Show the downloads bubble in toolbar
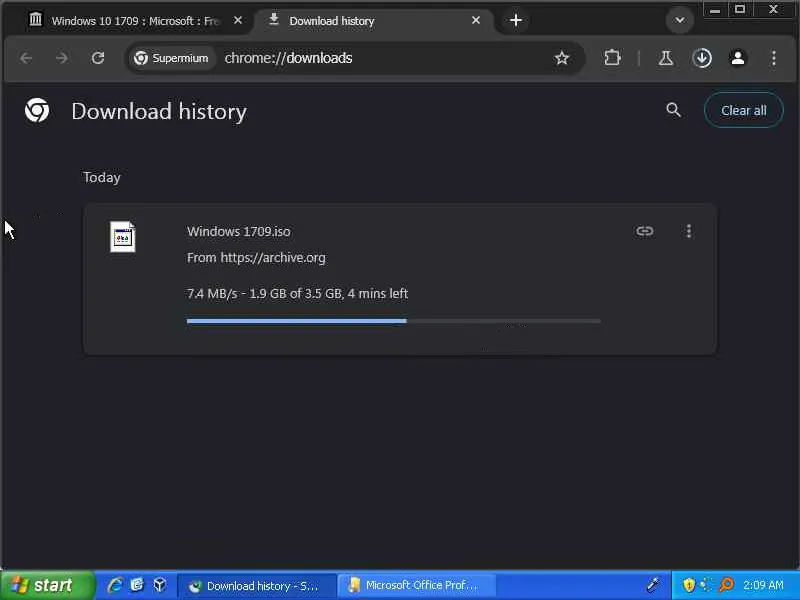800x600 pixels. click(702, 58)
